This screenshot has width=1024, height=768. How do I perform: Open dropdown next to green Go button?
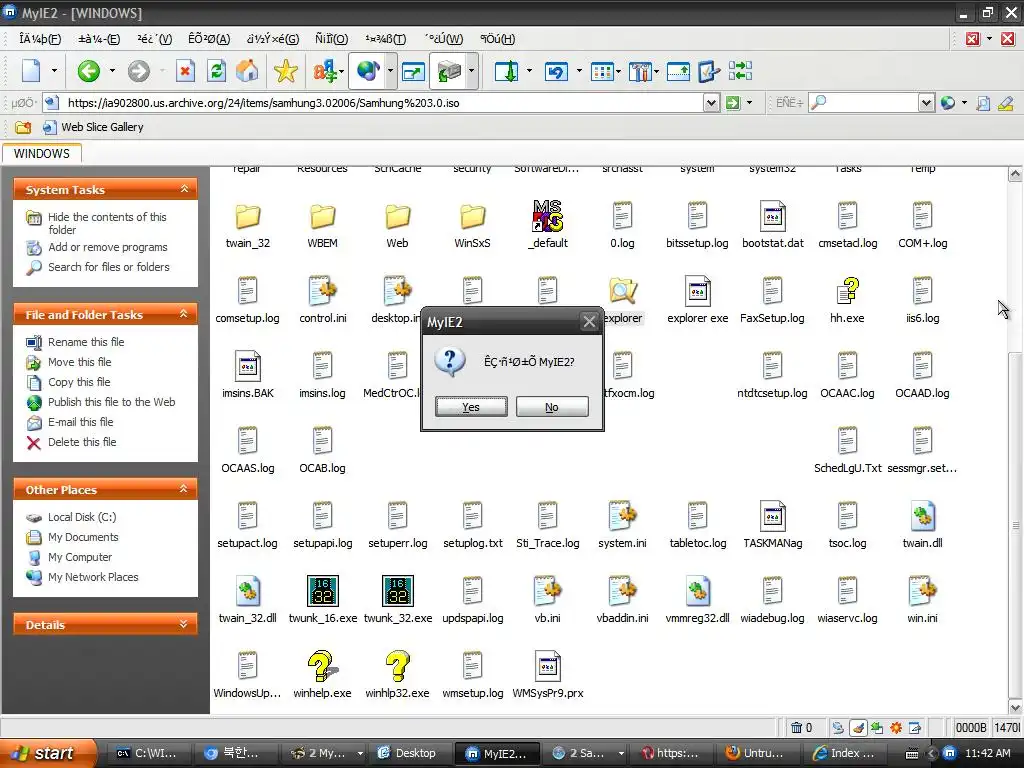pos(749,103)
